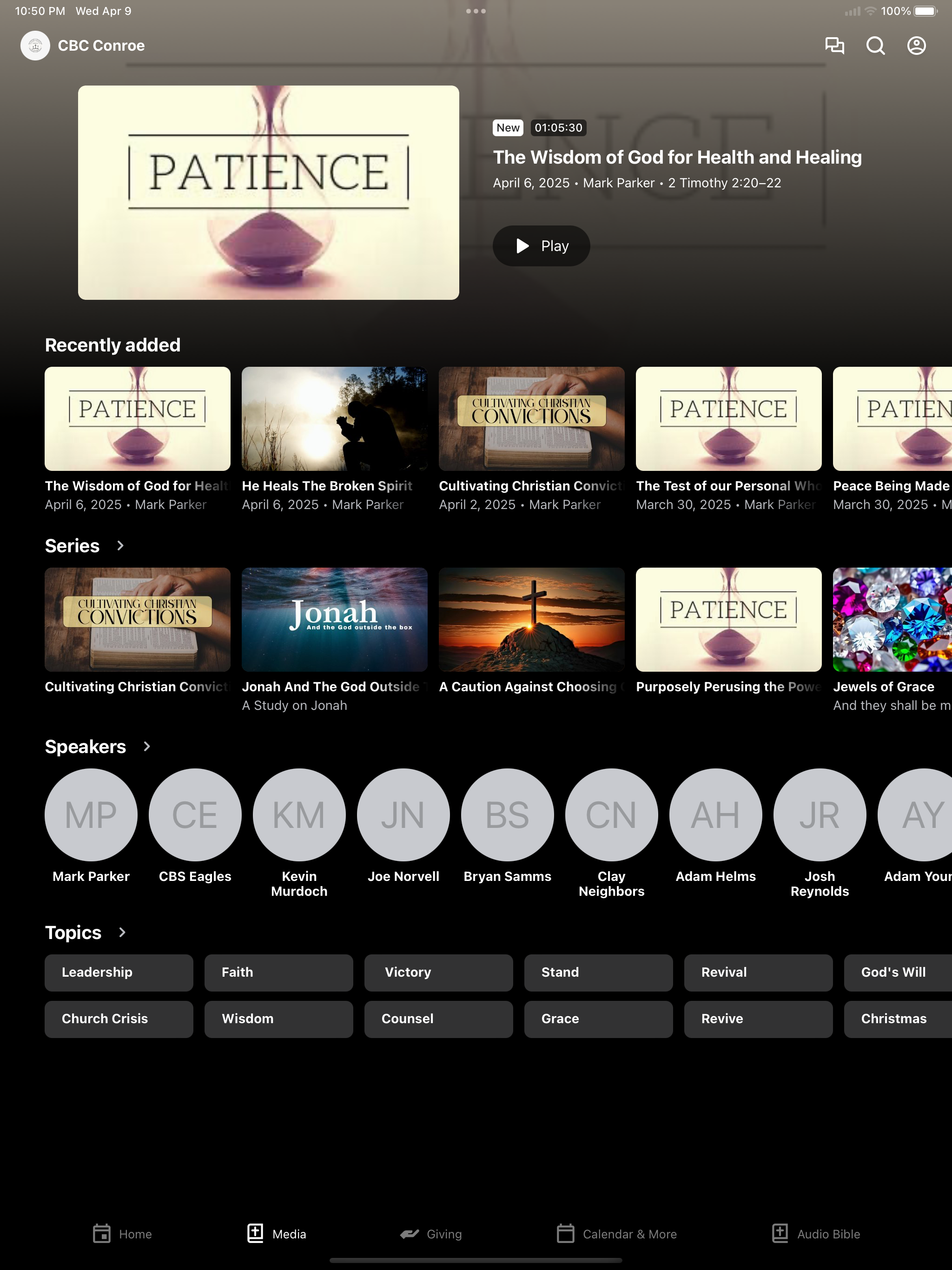Choose the Wisdom topic
Image resolution: width=952 pixels, height=1270 pixels.
[x=279, y=1019]
